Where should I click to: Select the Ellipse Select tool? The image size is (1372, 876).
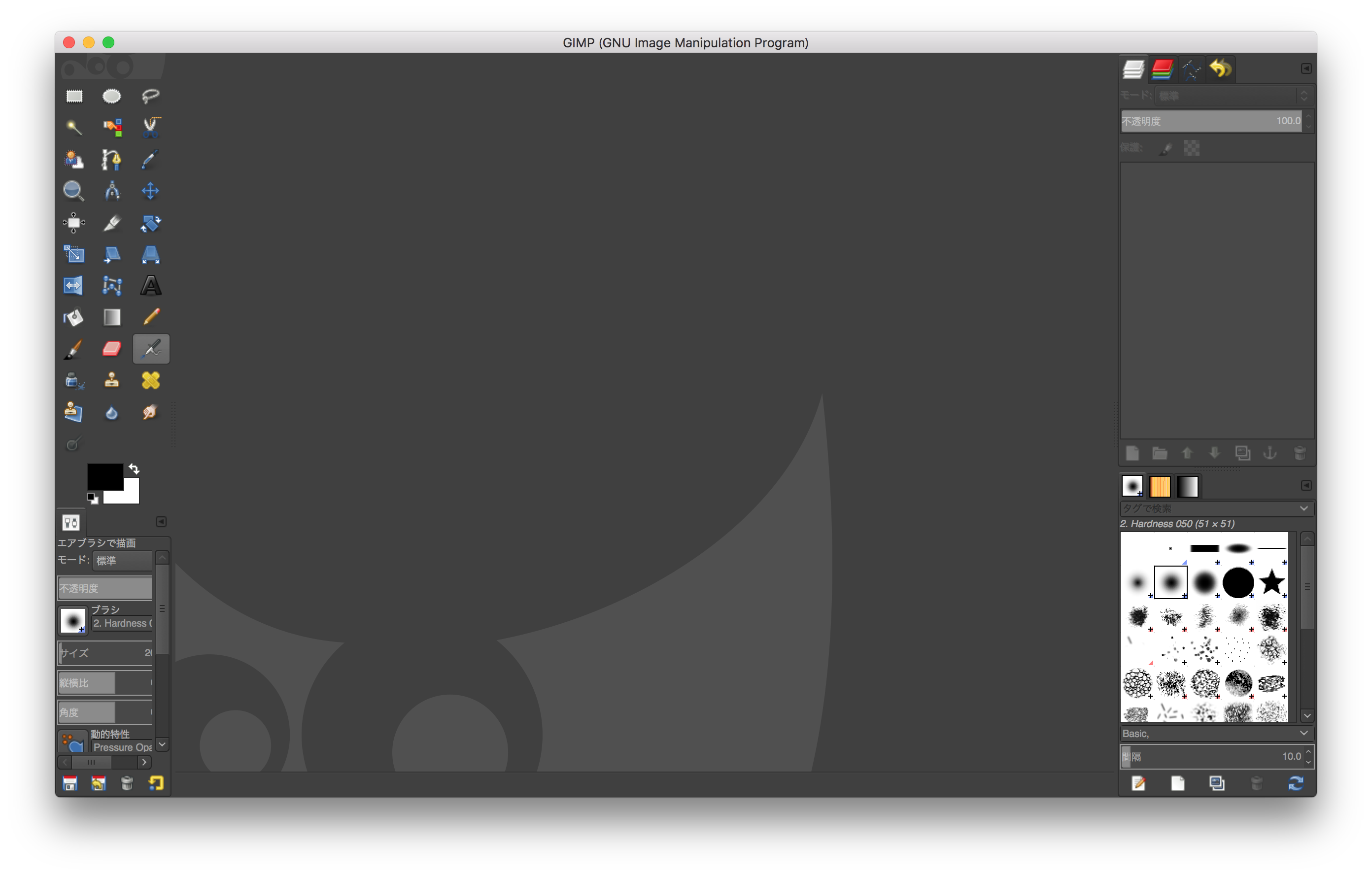coord(112,96)
